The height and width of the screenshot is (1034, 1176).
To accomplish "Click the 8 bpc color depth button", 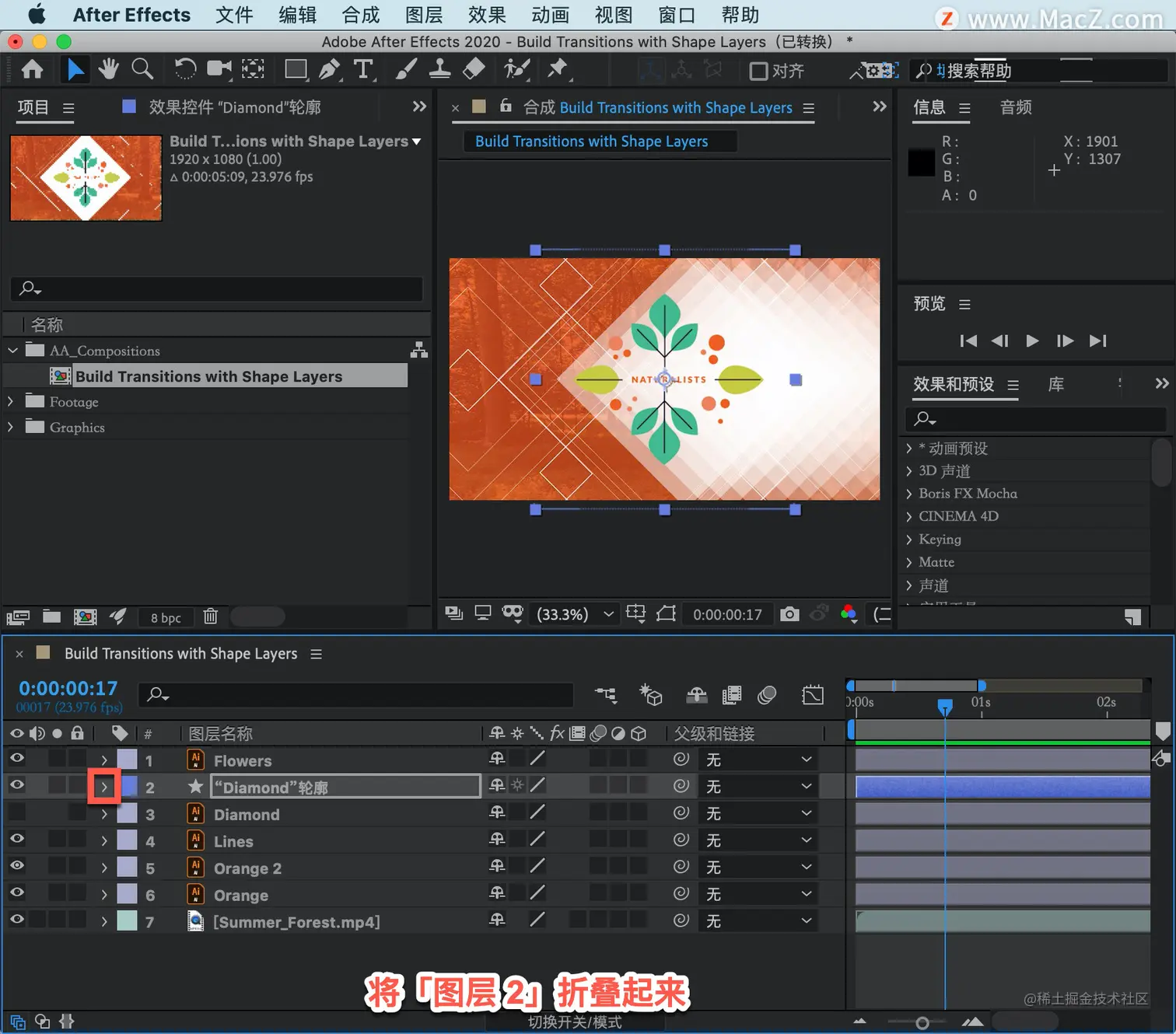I will pos(166,617).
